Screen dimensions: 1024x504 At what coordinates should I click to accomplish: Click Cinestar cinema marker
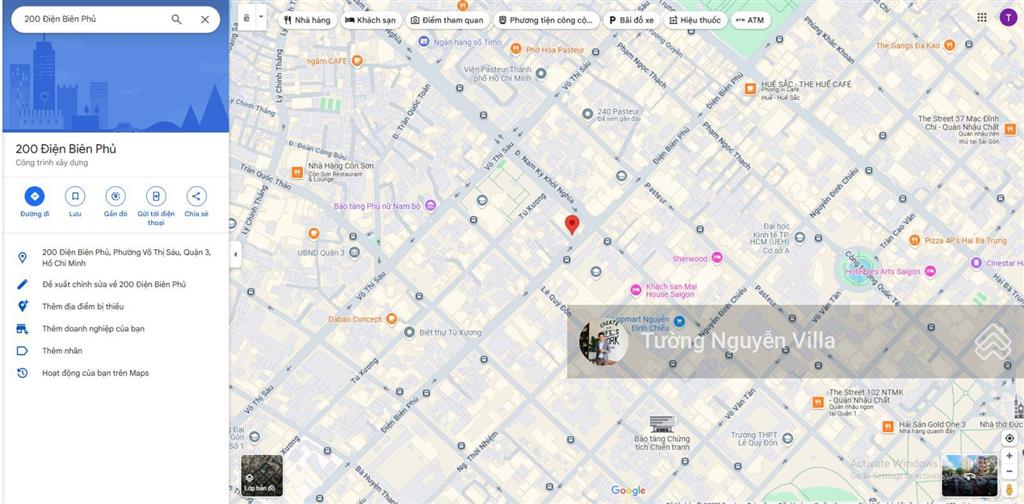pyautogui.click(x=976, y=262)
